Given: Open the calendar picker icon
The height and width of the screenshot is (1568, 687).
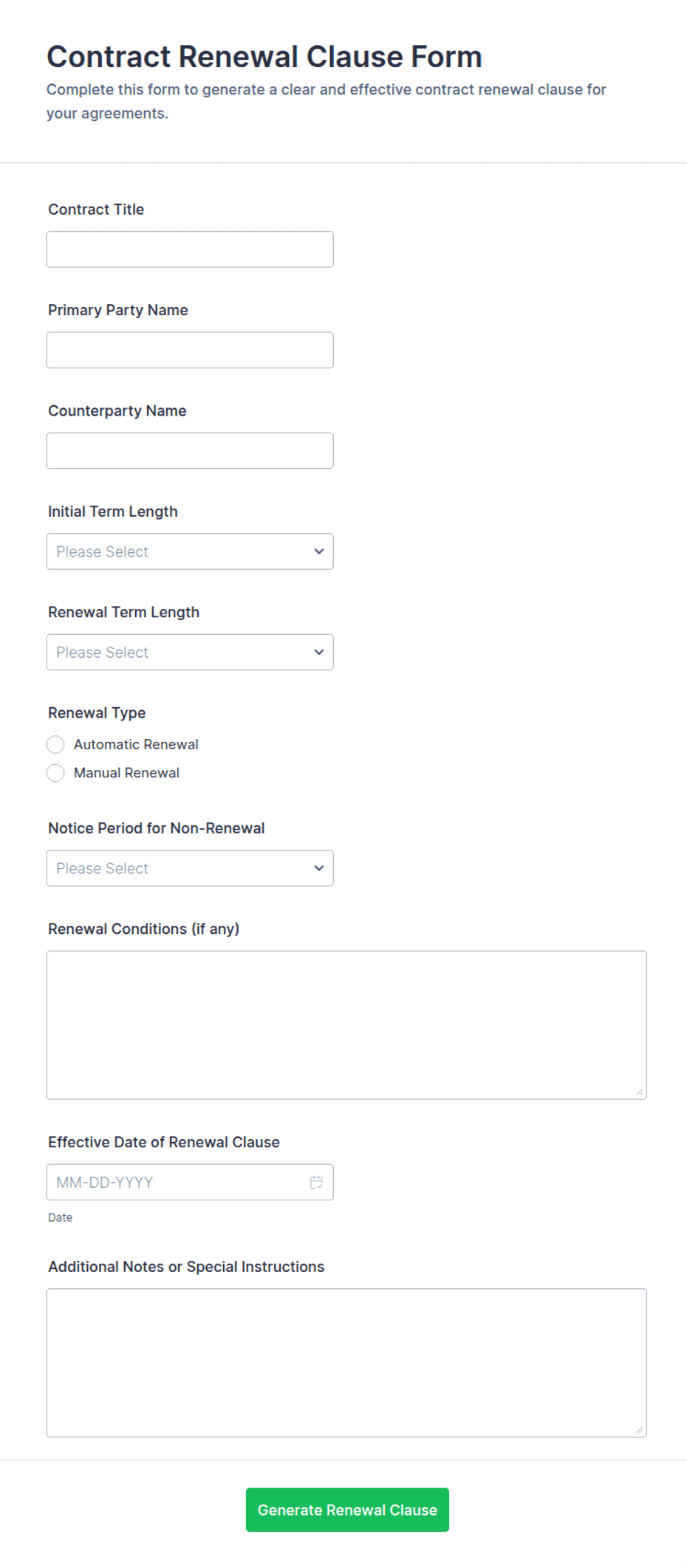Looking at the screenshot, I should tap(316, 1182).
